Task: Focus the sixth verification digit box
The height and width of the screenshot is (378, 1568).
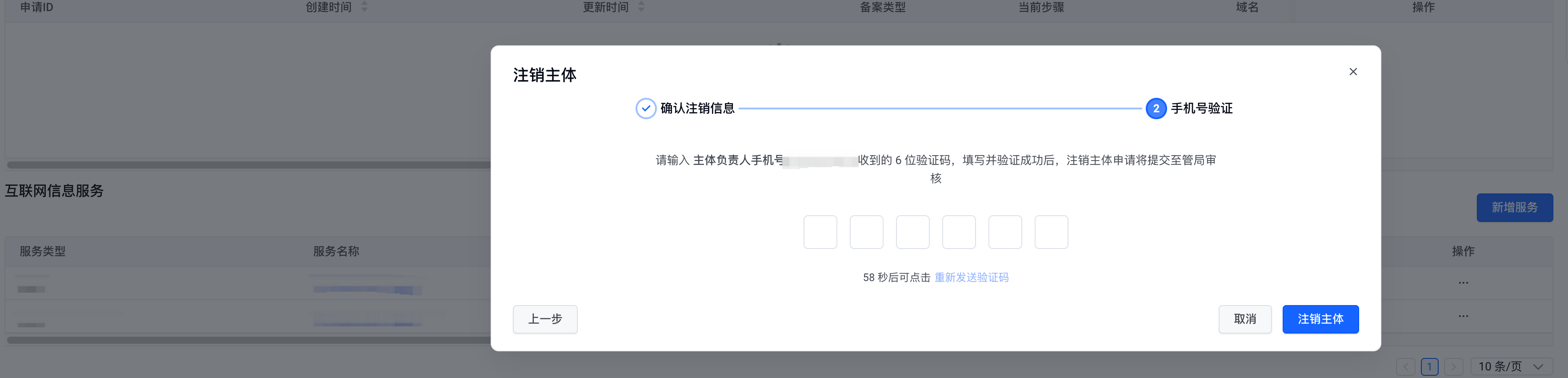Action: point(1051,232)
